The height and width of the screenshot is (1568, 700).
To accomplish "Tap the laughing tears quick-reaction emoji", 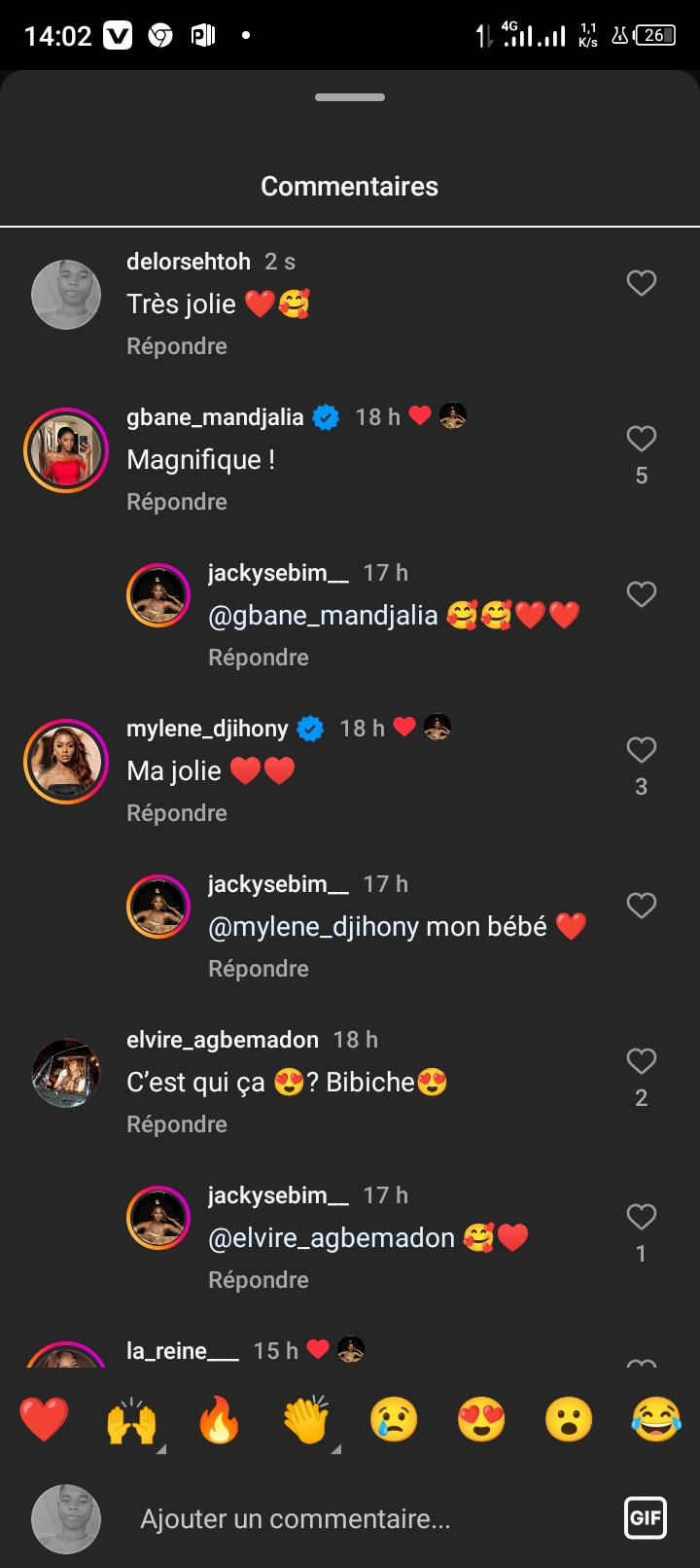I will pos(656,1419).
